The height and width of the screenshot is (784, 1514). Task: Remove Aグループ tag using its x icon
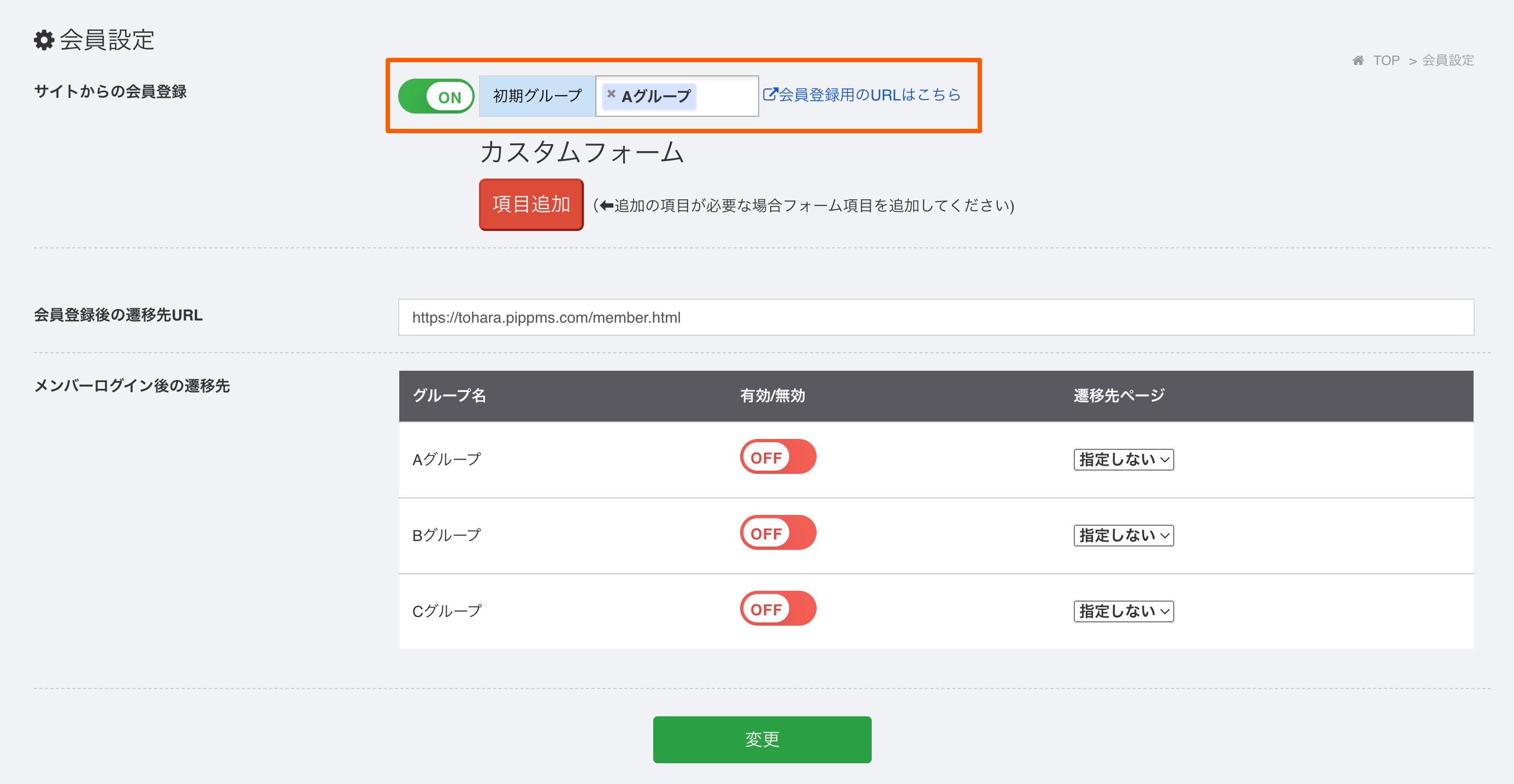pyautogui.click(x=611, y=94)
